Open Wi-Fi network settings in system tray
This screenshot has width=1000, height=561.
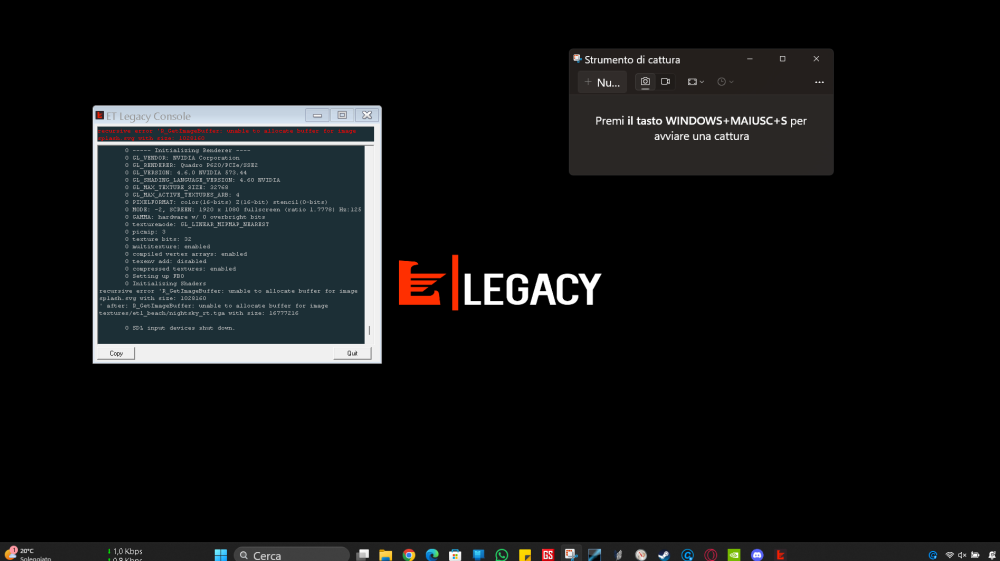pyautogui.click(x=950, y=555)
